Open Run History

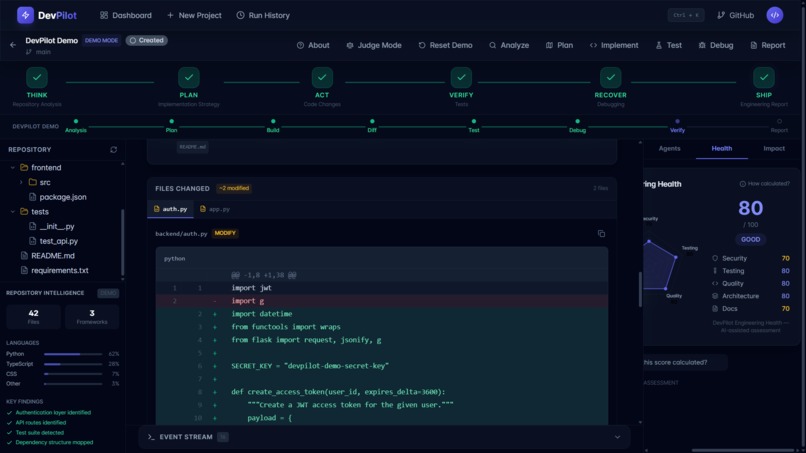pyautogui.click(x=263, y=15)
